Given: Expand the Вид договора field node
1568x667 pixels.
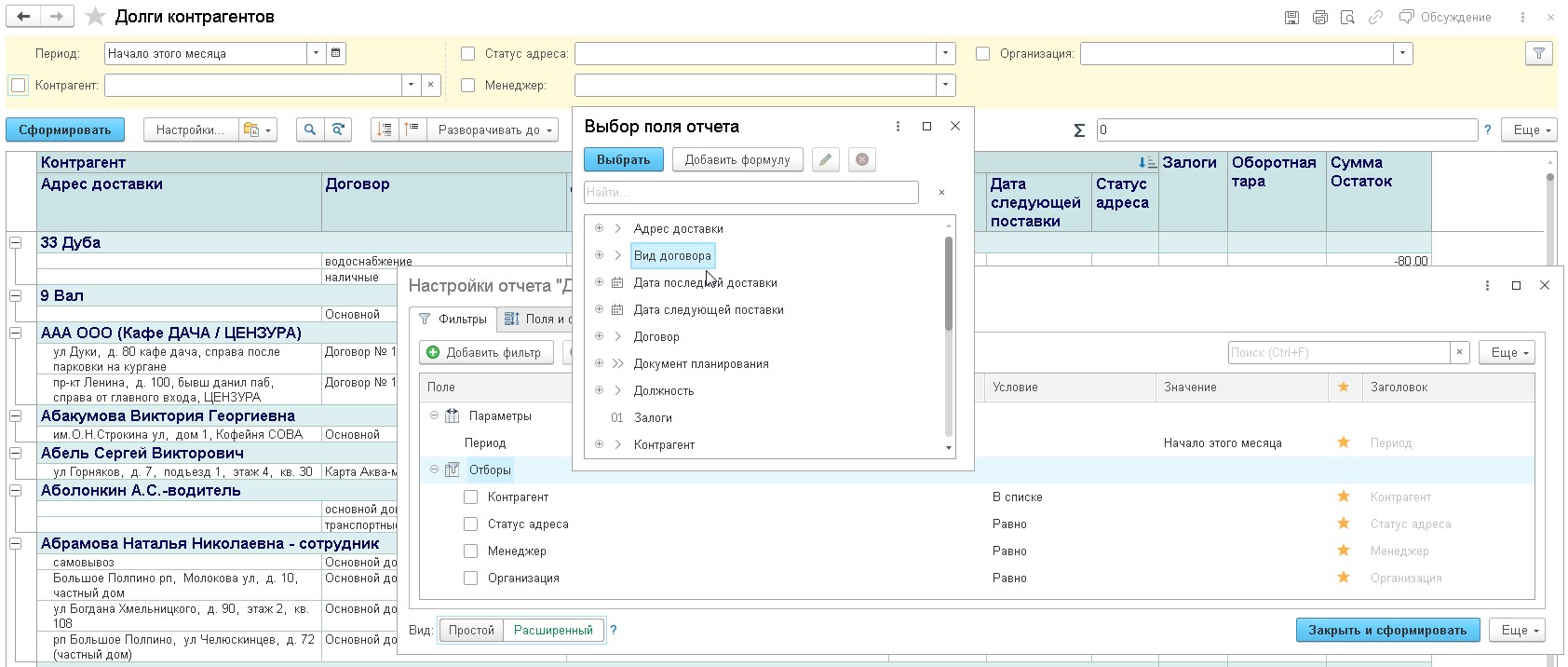Looking at the screenshot, I should pos(617,255).
